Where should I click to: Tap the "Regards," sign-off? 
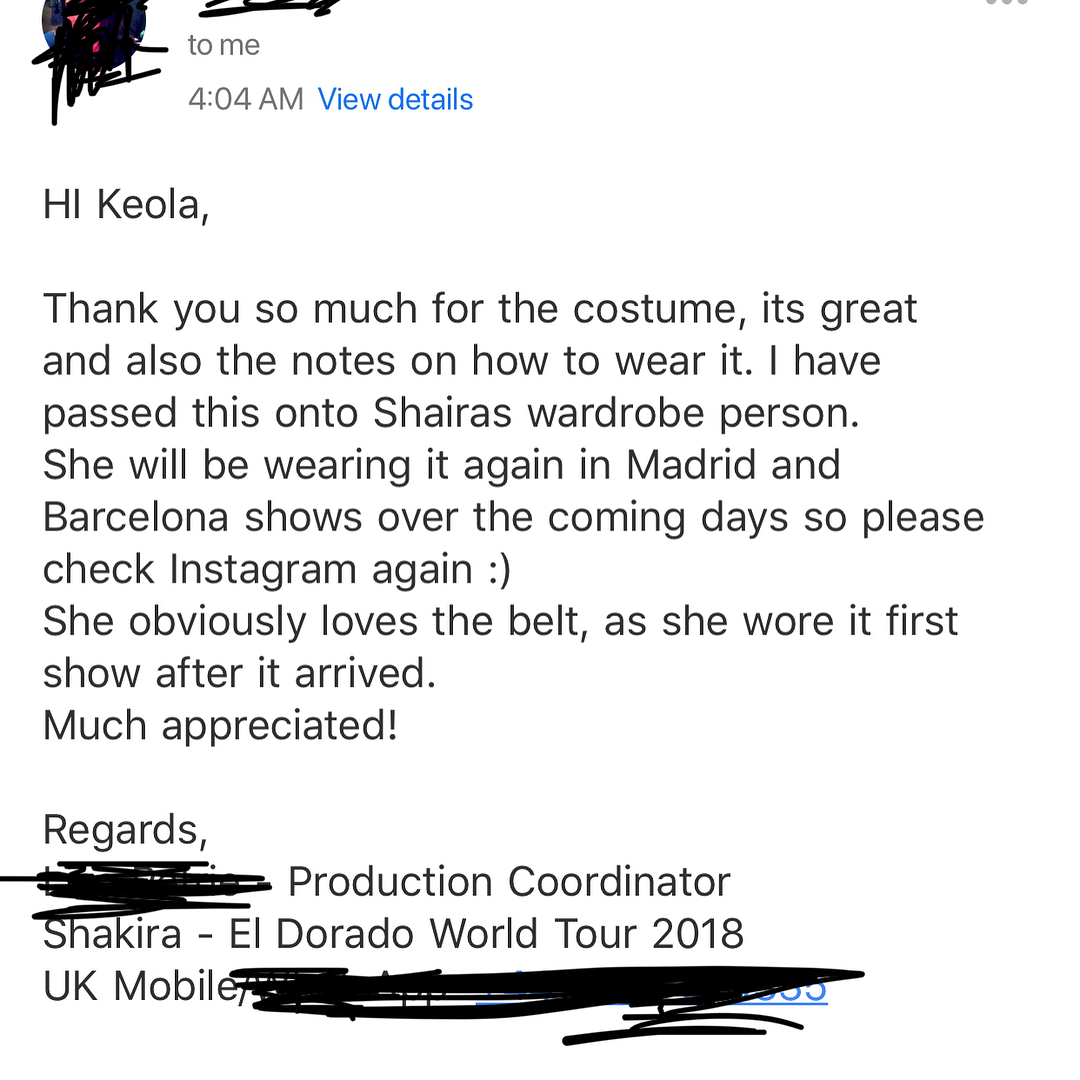[125, 829]
